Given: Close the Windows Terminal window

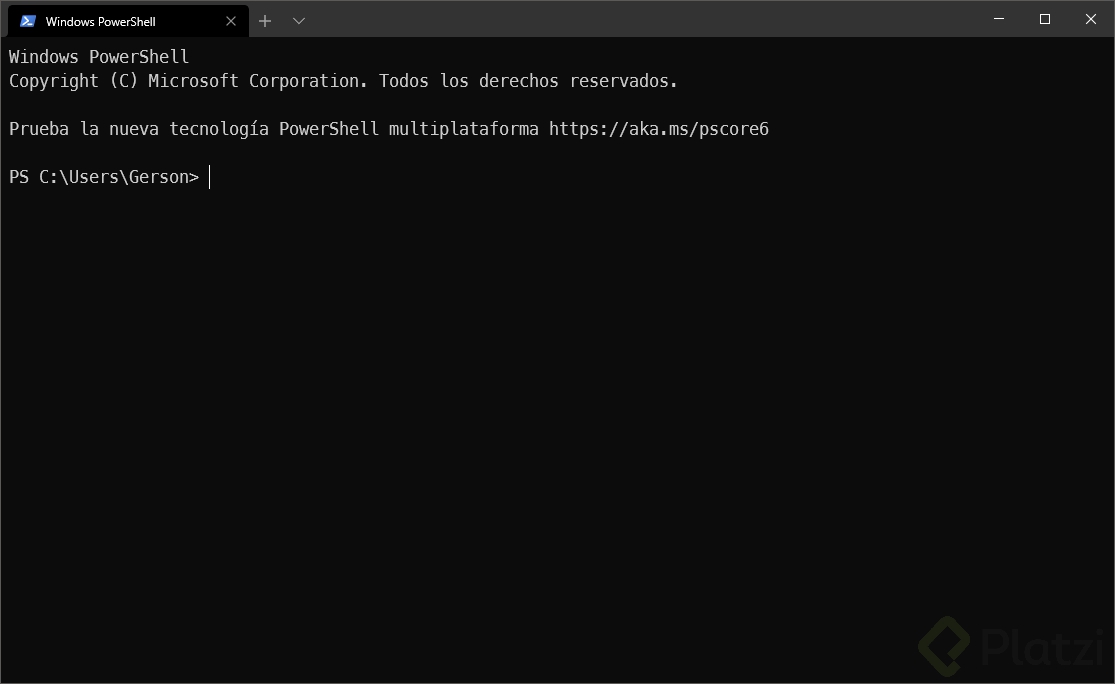Looking at the screenshot, I should [x=1091, y=19].
